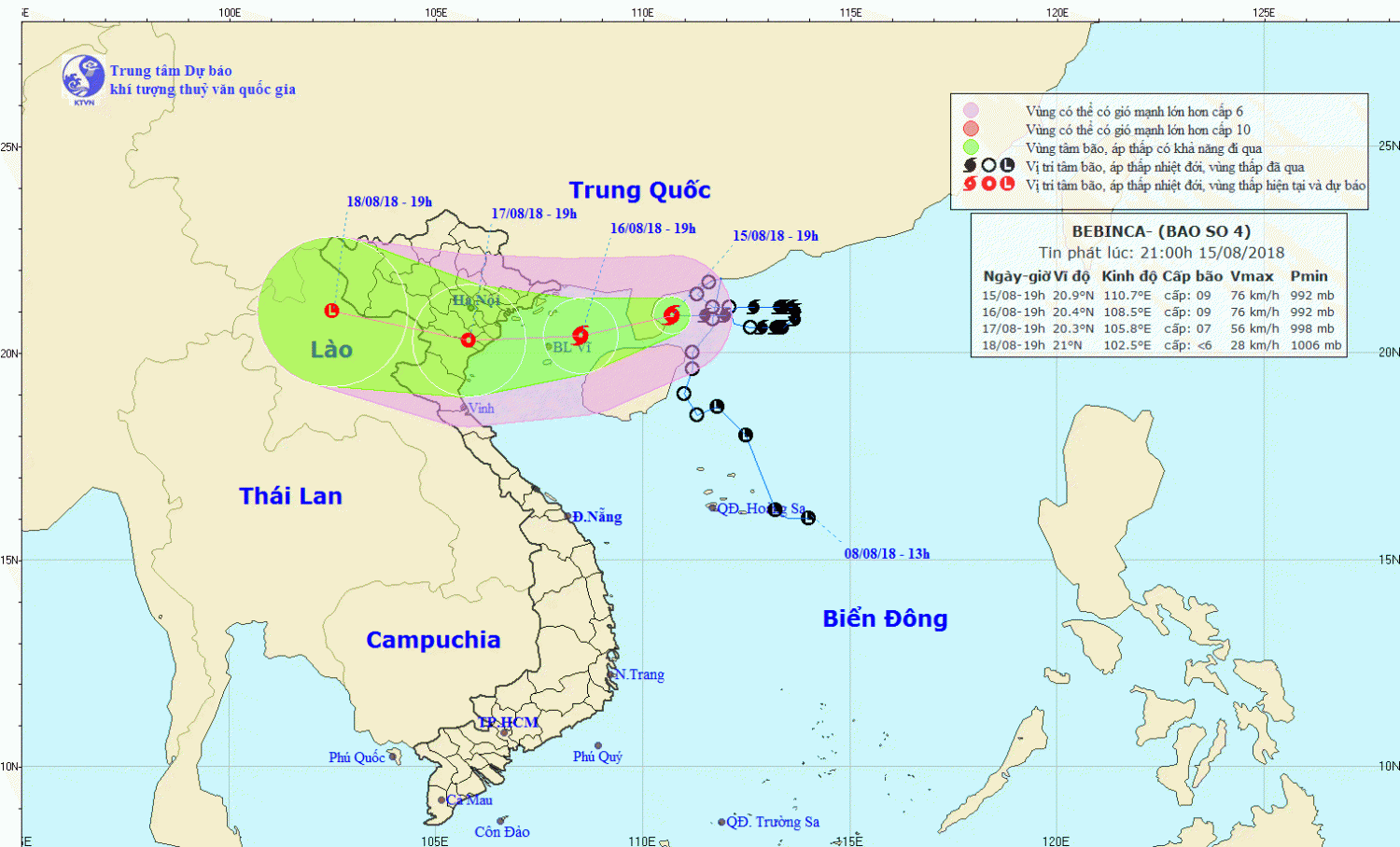Click the 'cấp: 07' storm level cell
Screen dimensions: 1400x847
tap(1187, 328)
